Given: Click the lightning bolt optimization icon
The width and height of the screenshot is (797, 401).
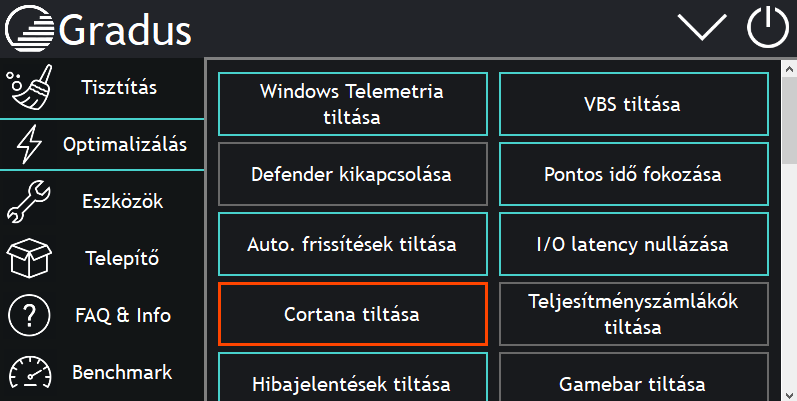Looking at the screenshot, I should pyautogui.click(x=29, y=146).
